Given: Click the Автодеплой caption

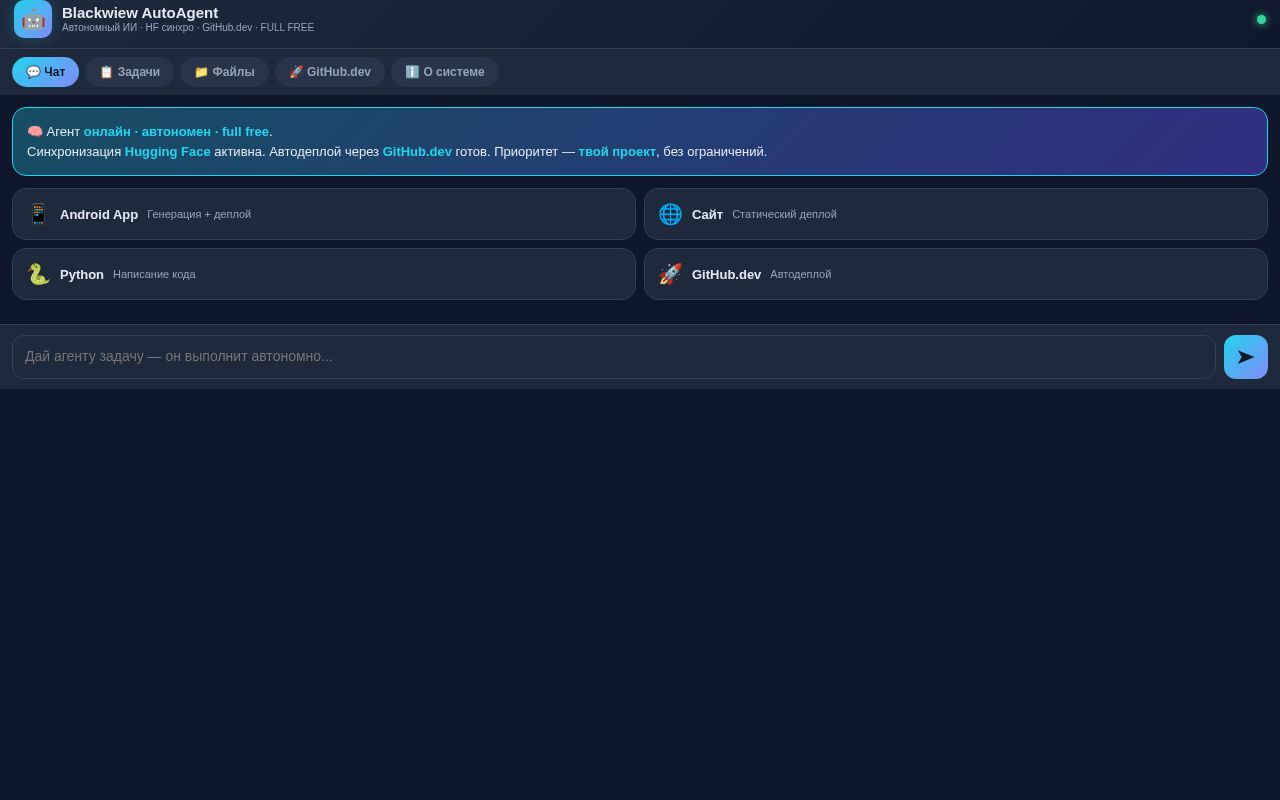Looking at the screenshot, I should coord(800,274).
